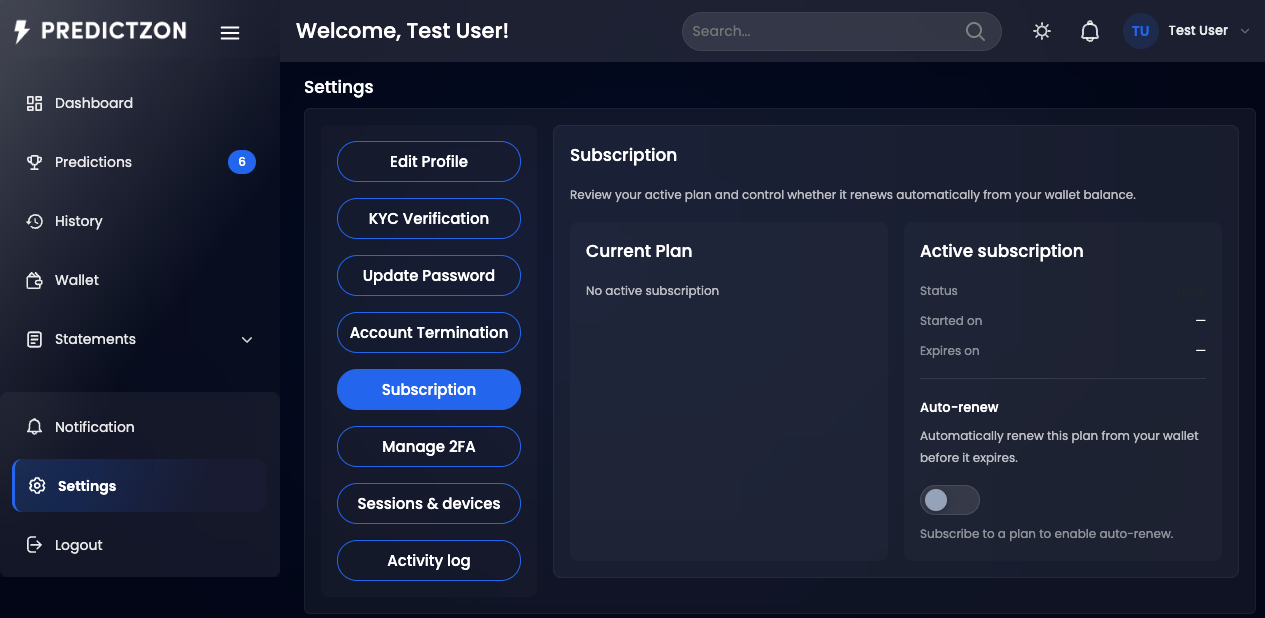
Task: Click the 'Expires on' label
Action: [x=949, y=351]
